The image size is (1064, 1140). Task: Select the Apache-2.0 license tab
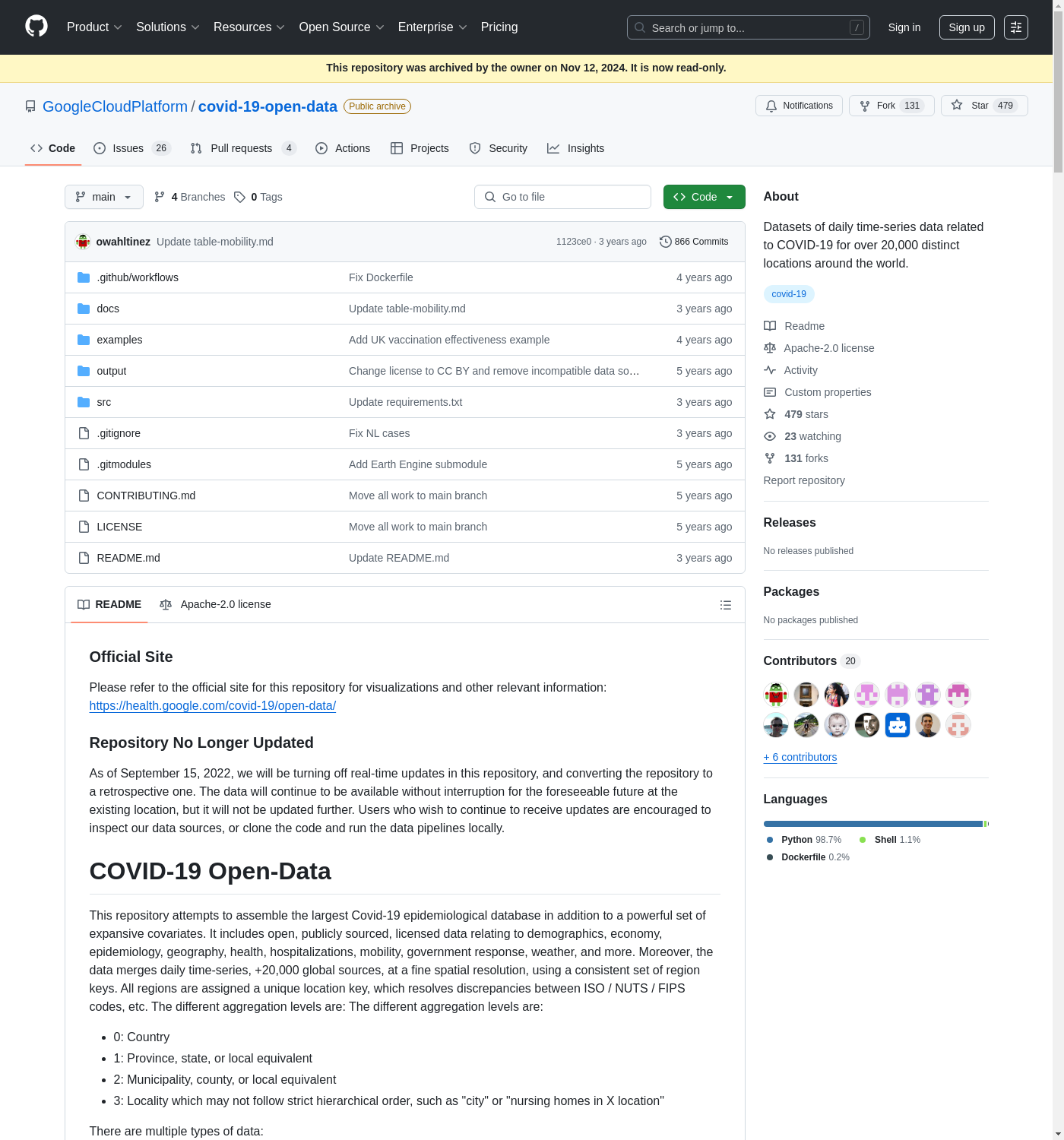(215, 605)
